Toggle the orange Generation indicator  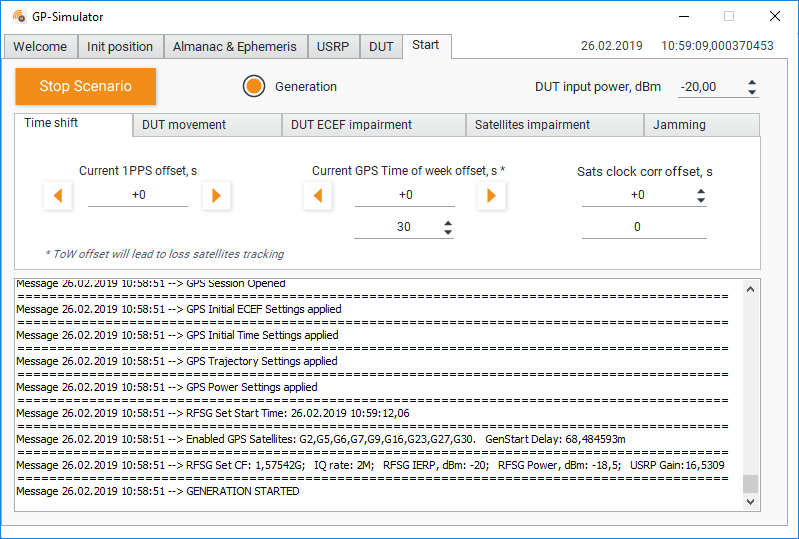(254, 87)
